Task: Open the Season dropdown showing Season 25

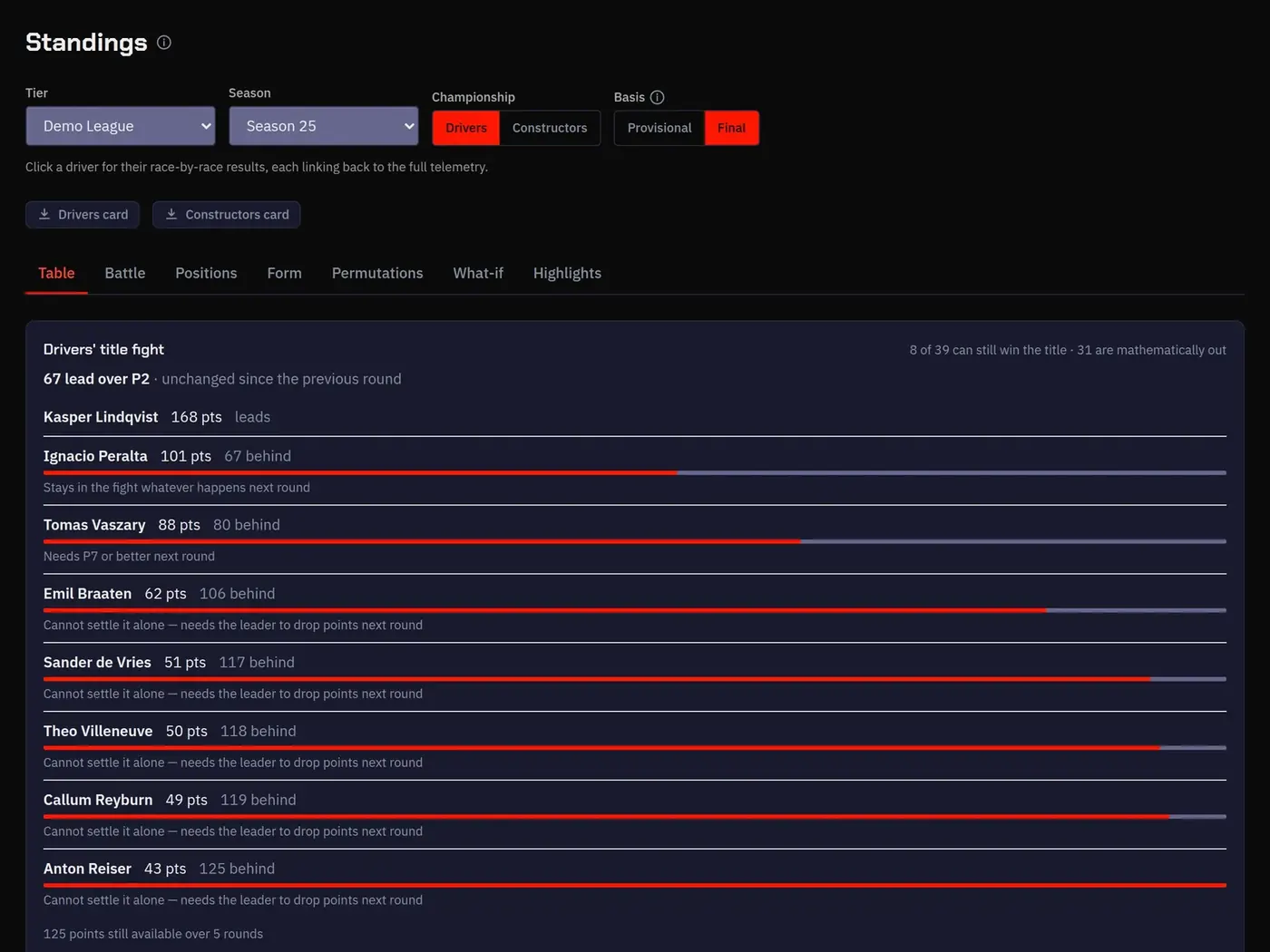Action: pyautogui.click(x=324, y=126)
